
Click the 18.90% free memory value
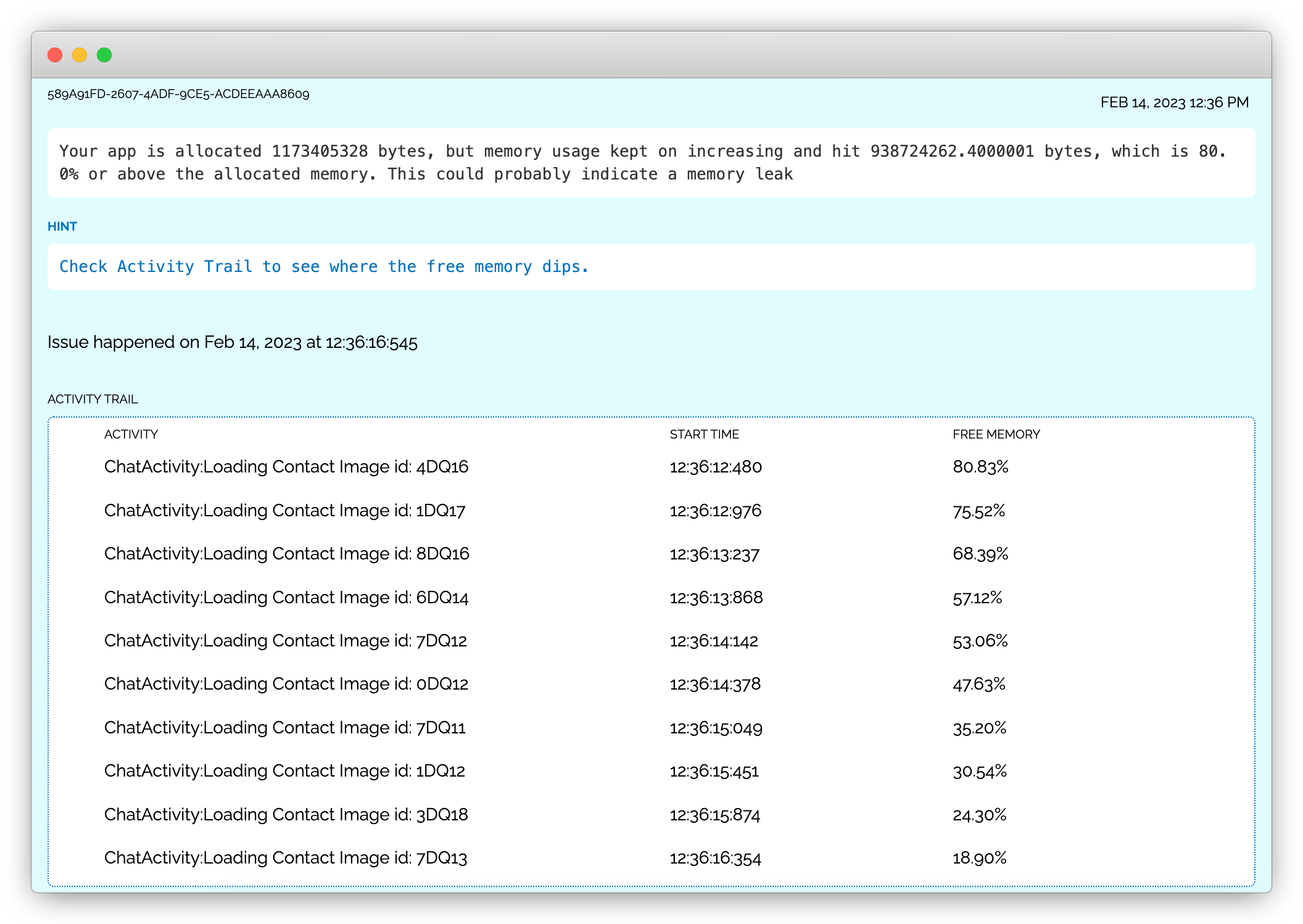[979, 858]
